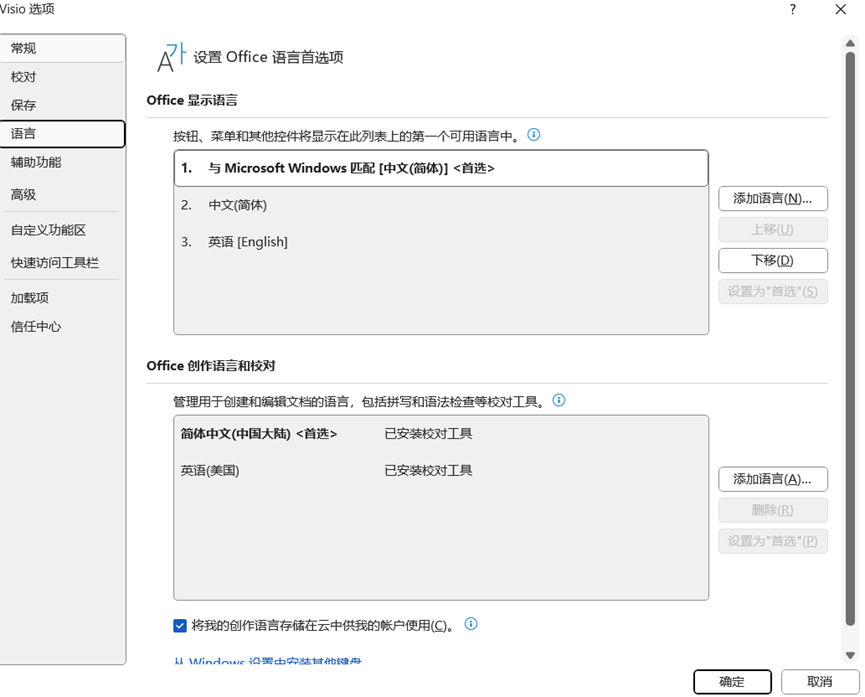Click the 上移(U) button
The width and height of the screenshot is (865, 697).
(772, 230)
